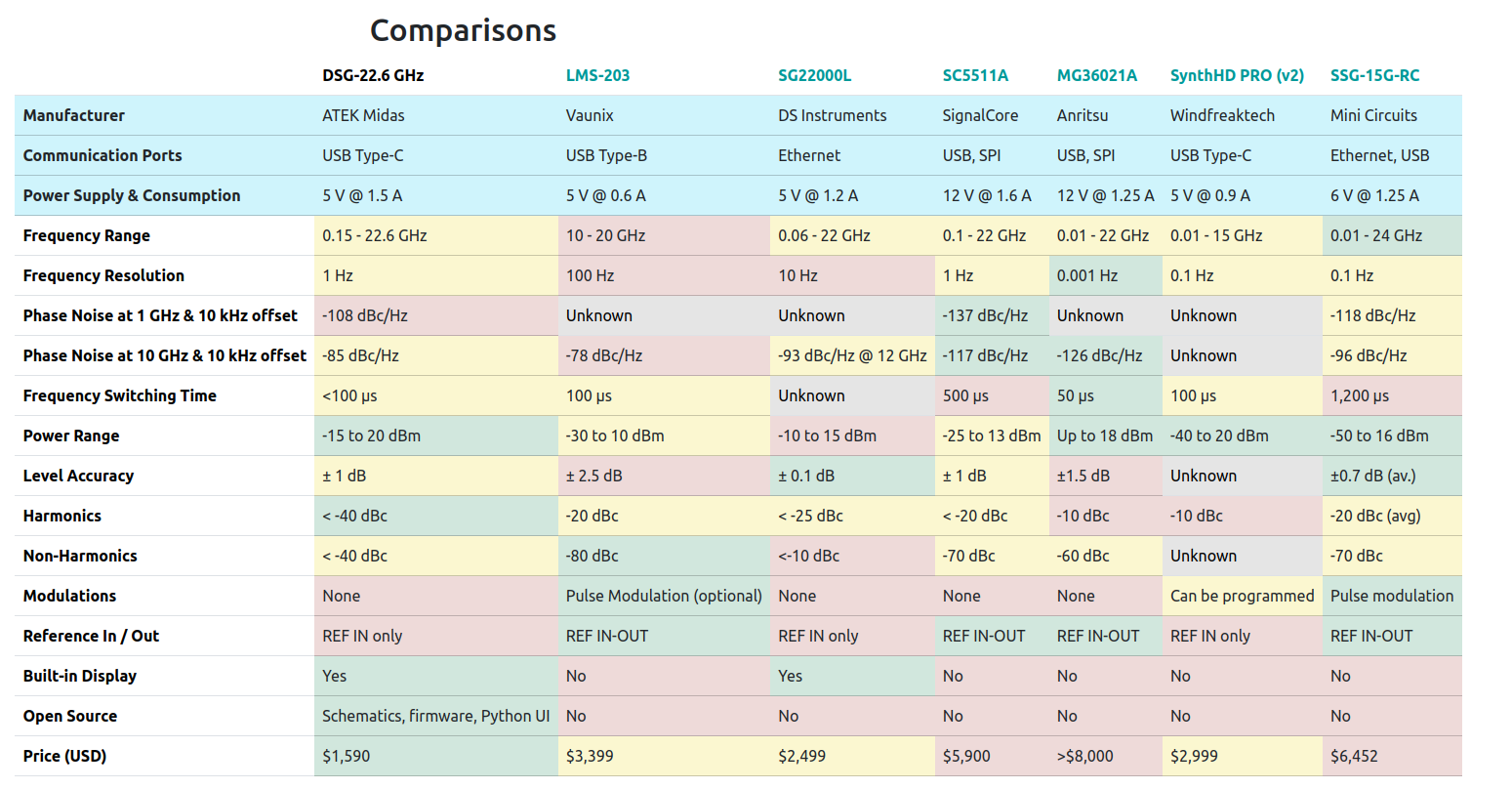Click the SynthHD PRO (v2) link
Image resolution: width=1512 pixels, height=789 pixels.
coord(1237,75)
